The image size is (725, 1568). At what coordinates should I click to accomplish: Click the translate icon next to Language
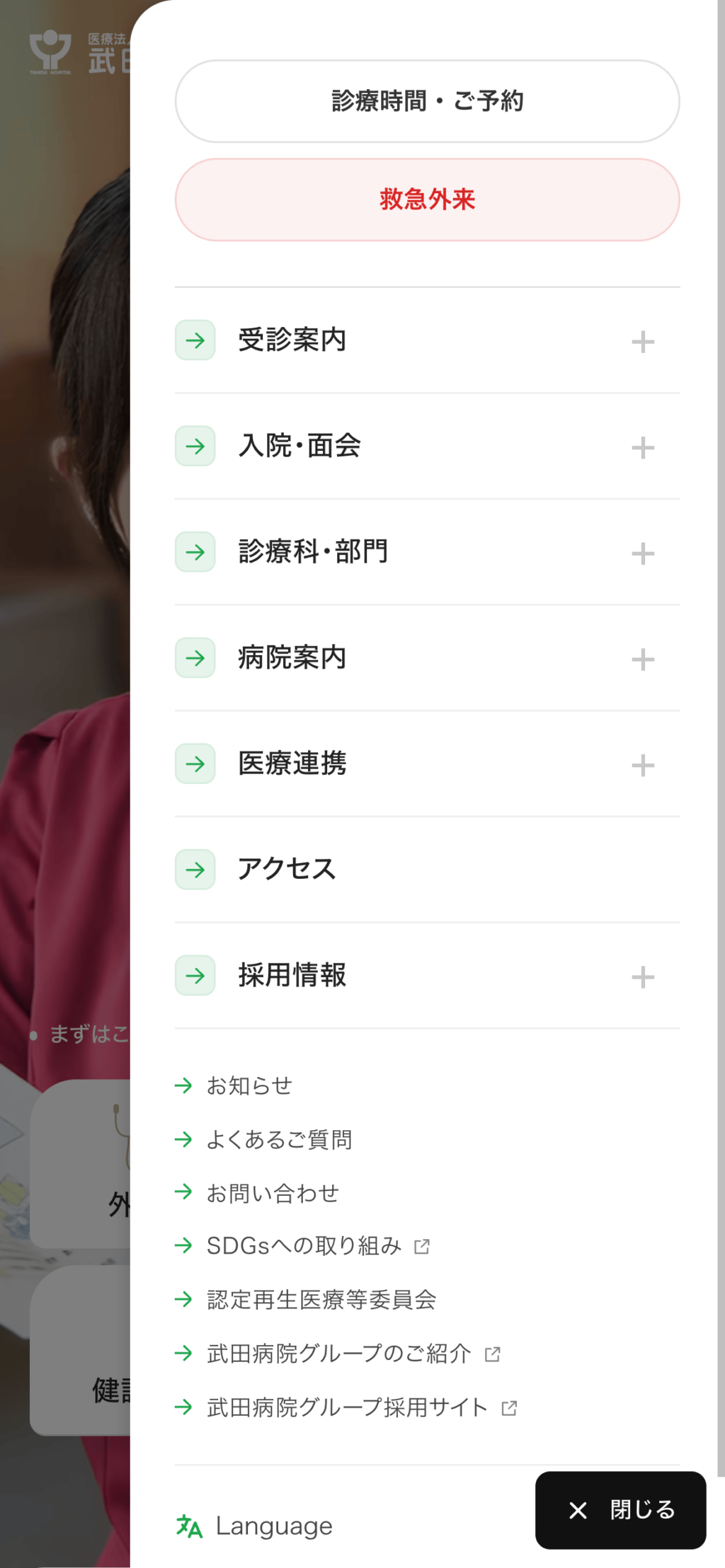tap(189, 1526)
